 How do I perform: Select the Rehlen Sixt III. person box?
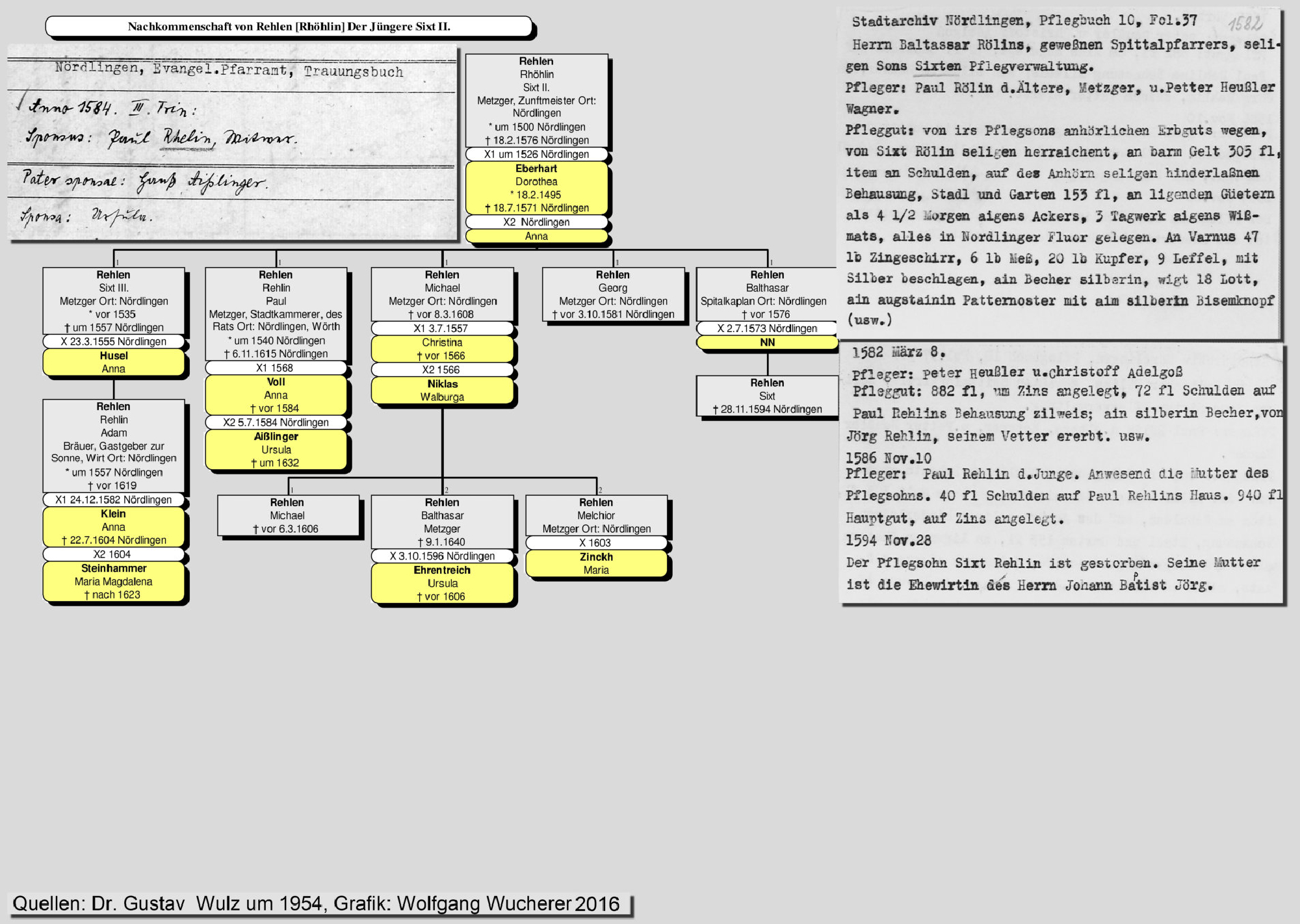pyautogui.click(x=114, y=301)
